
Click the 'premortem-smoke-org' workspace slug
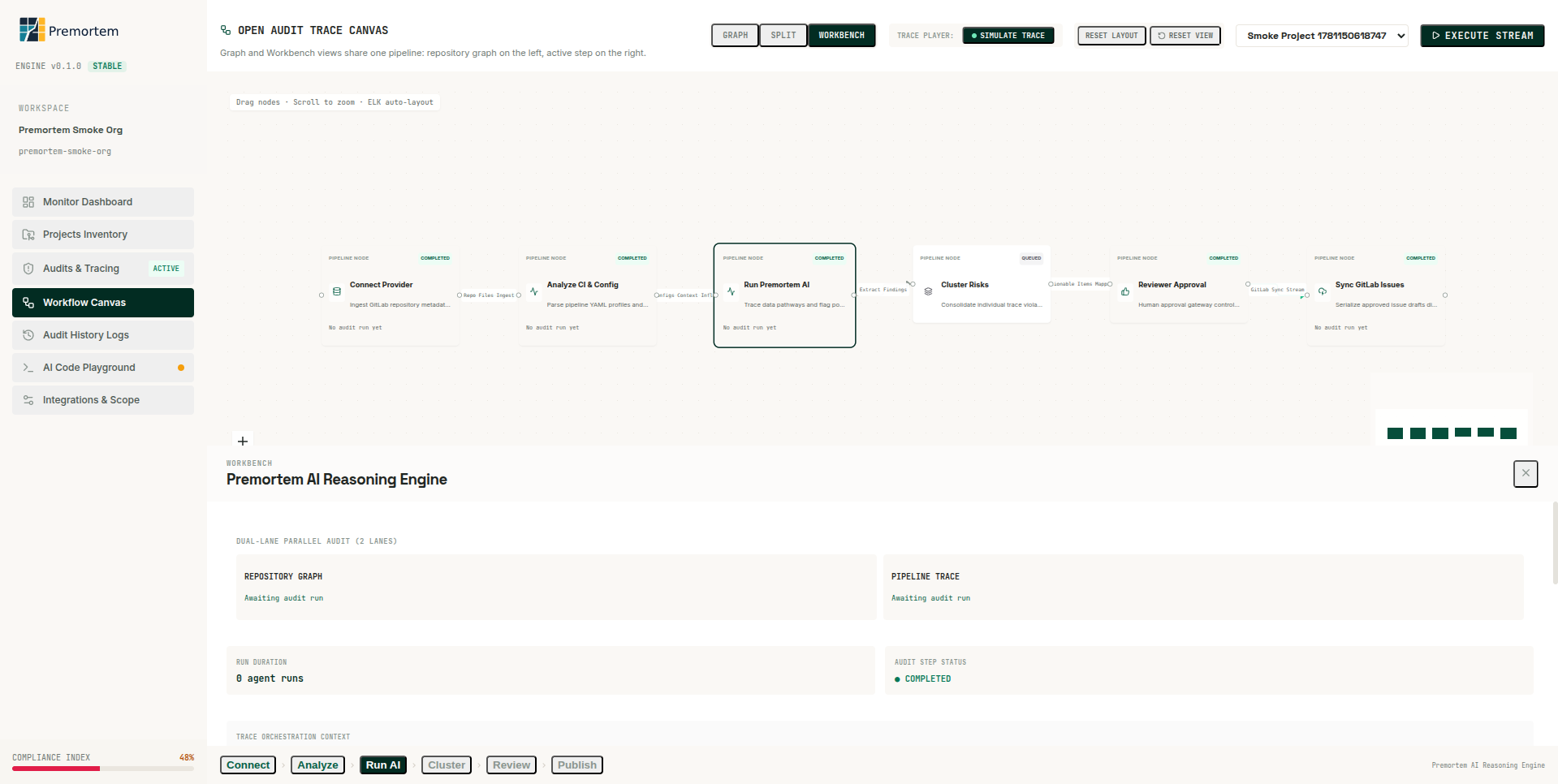pos(65,152)
